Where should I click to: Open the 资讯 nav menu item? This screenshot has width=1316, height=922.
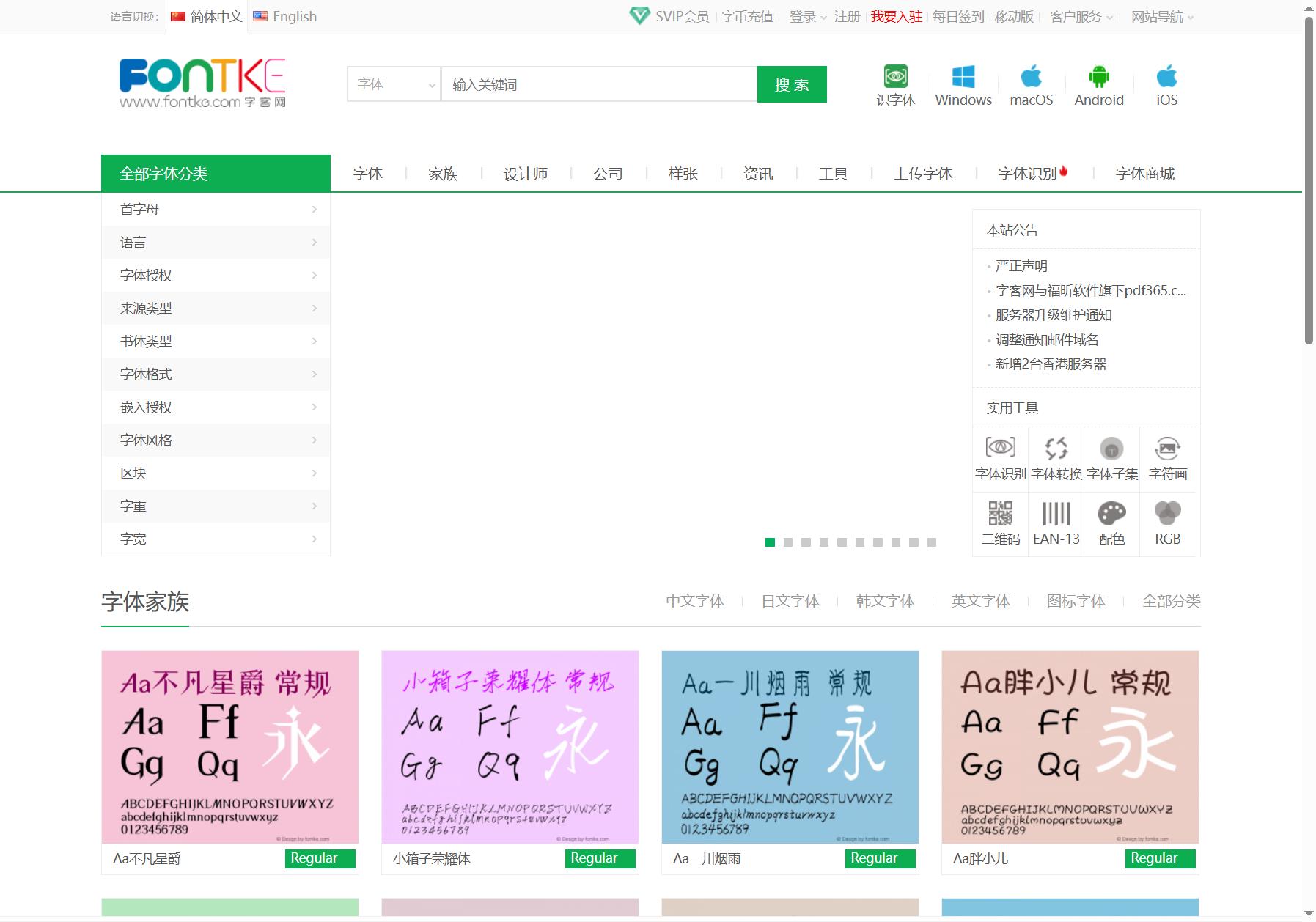pyautogui.click(x=758, y=174)
